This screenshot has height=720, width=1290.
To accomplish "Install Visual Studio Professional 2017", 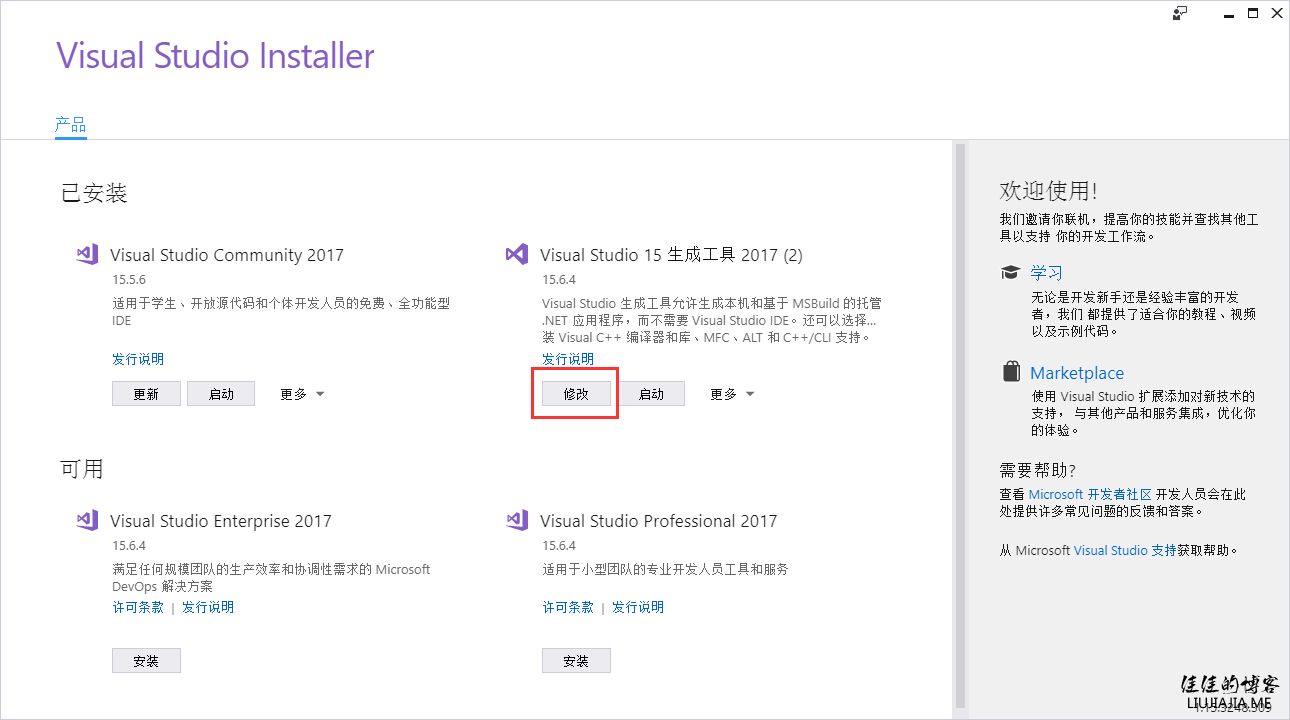I will pos(576,661).
